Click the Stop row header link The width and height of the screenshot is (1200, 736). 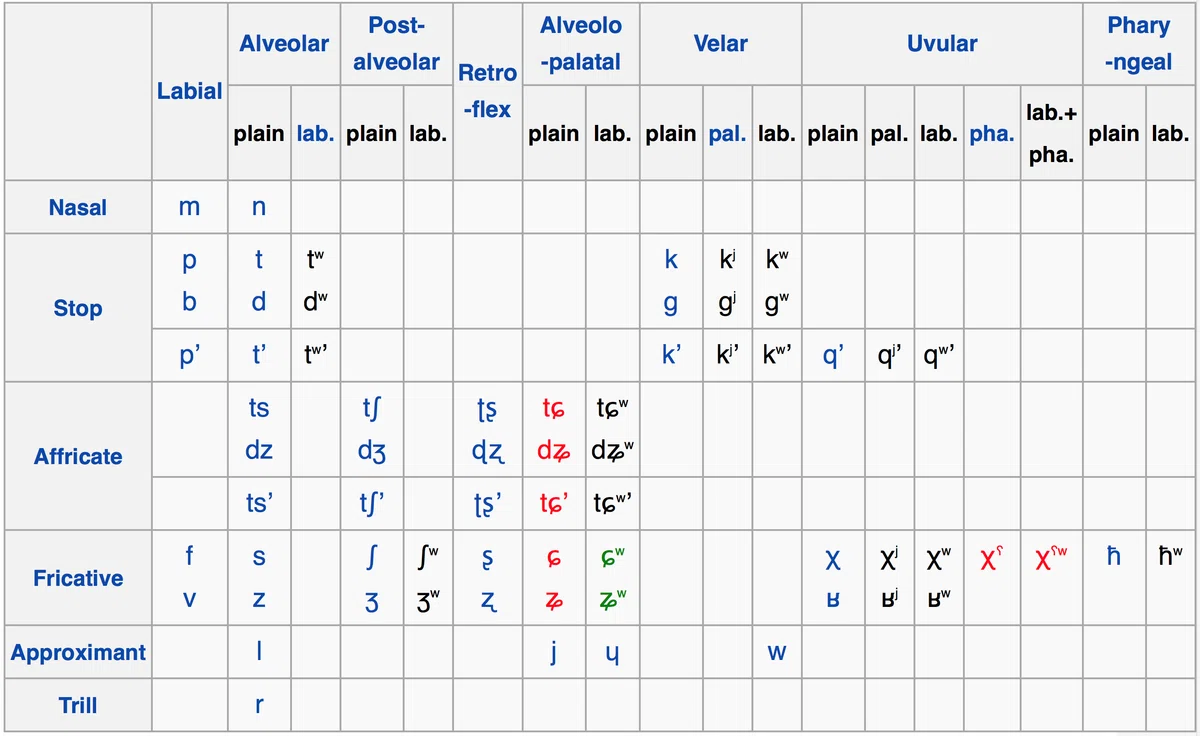click(78, 308)
